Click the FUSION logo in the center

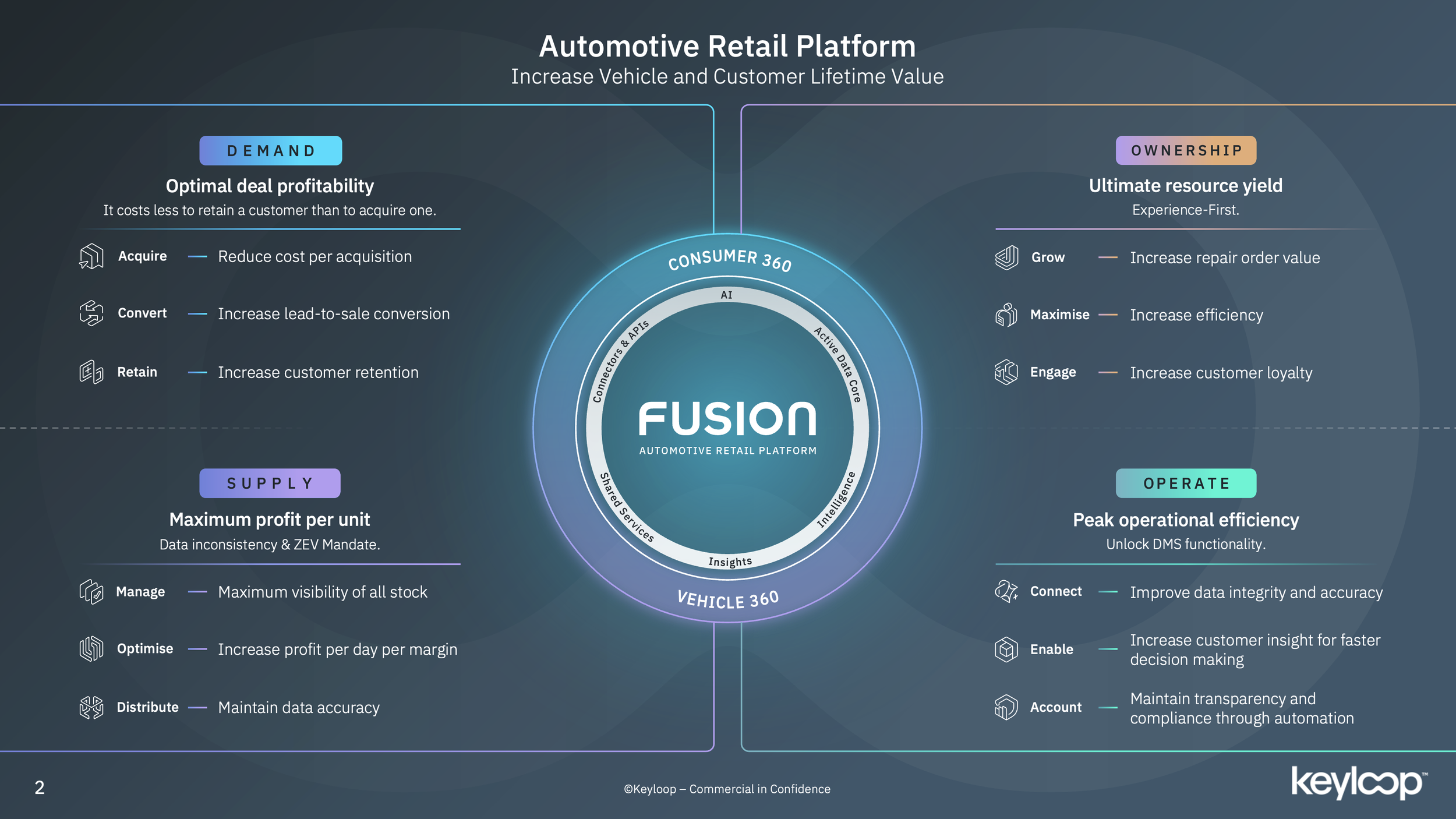click(727, 419)
